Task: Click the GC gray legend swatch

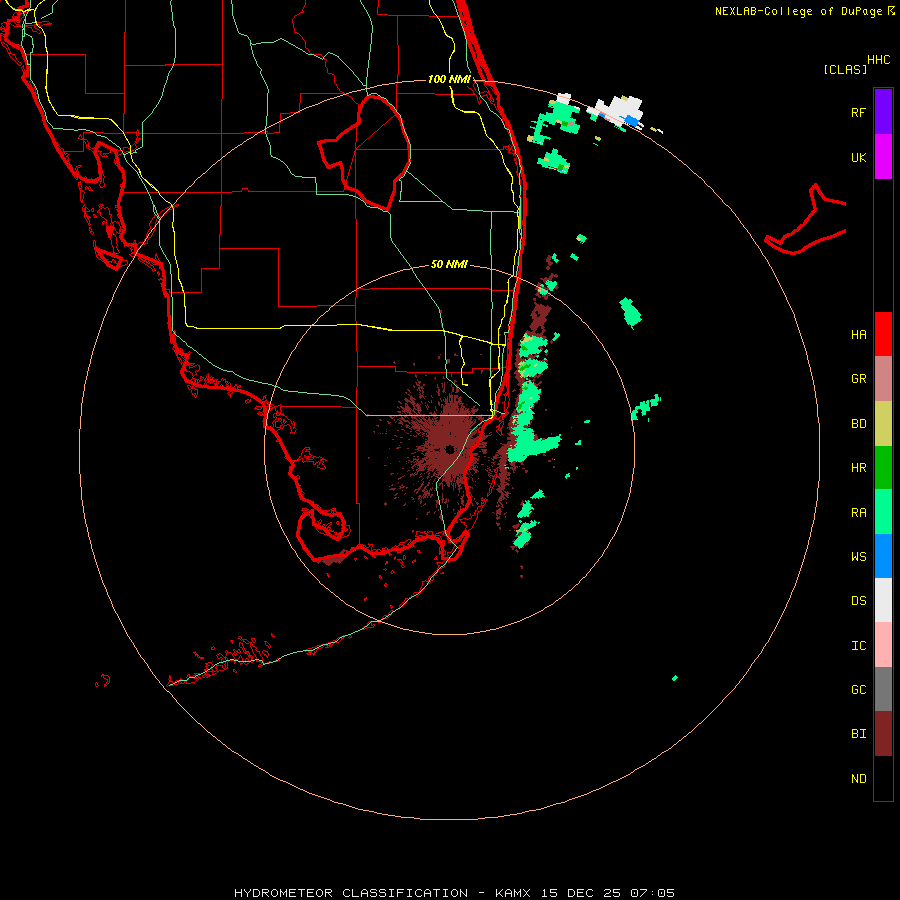Action: (x=883, y=689)
